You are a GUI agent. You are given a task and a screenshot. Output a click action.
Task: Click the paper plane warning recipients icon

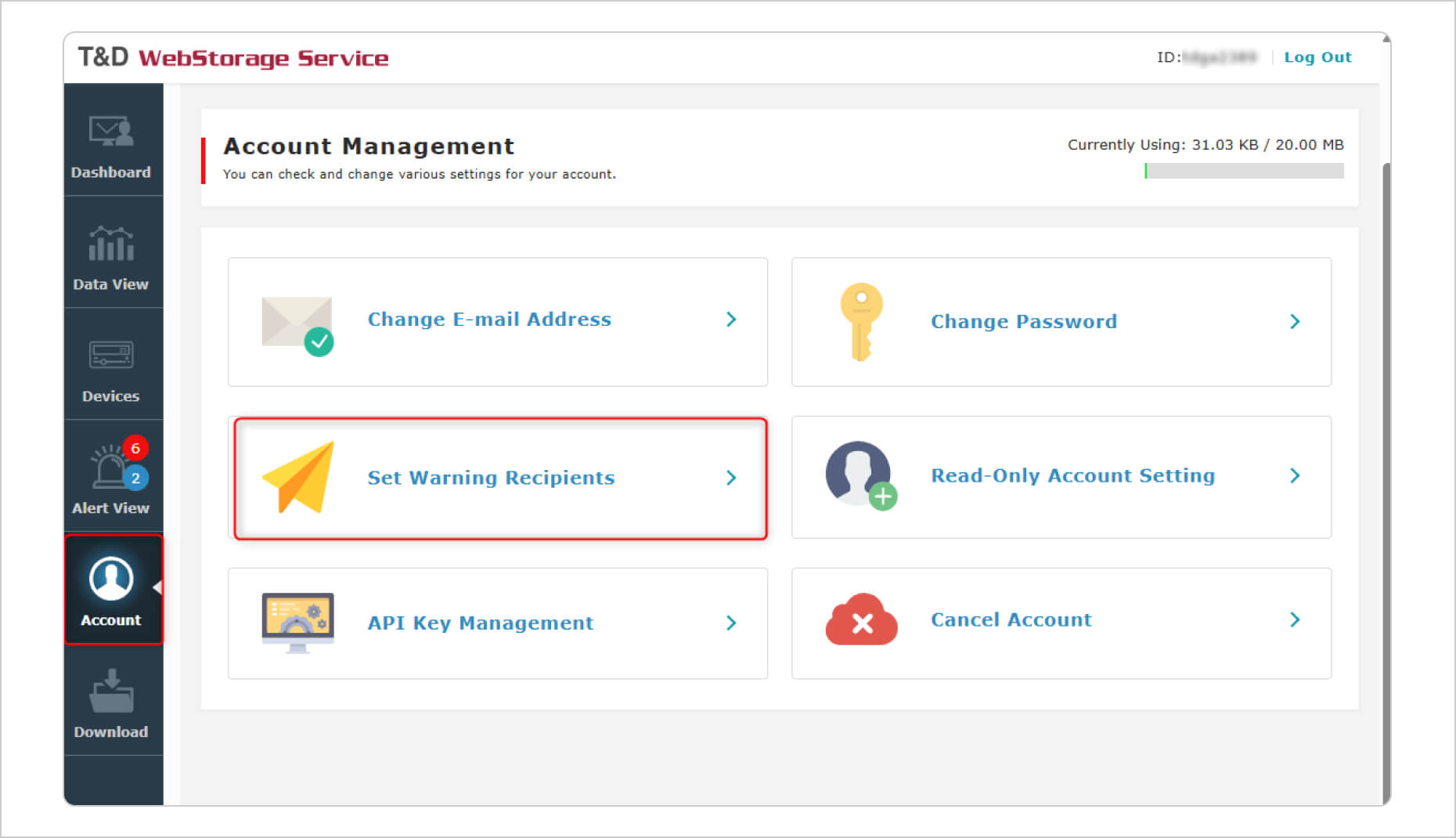tap(298, 477)
